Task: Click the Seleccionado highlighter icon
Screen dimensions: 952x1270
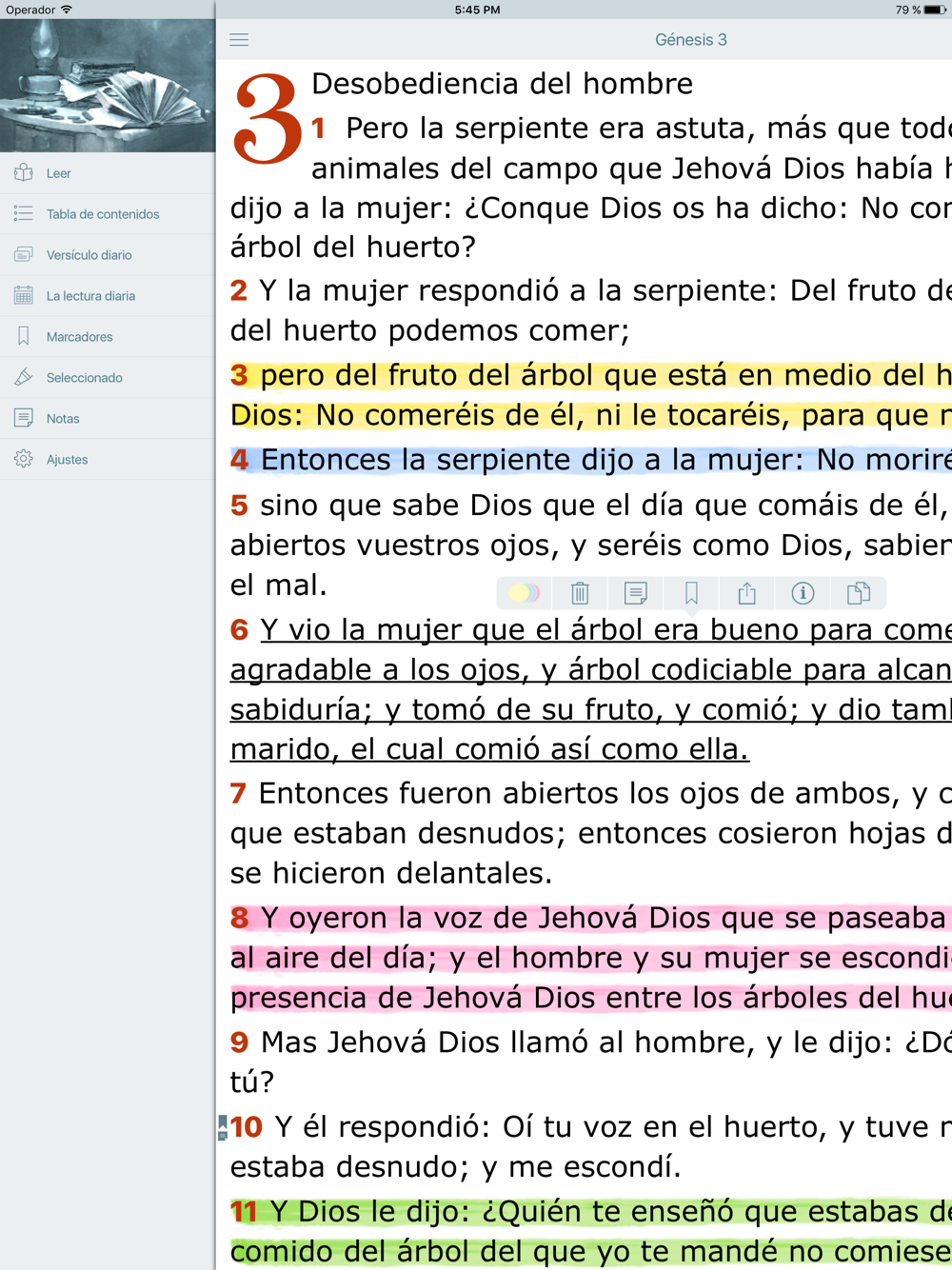Action: [x=24, y=378]
